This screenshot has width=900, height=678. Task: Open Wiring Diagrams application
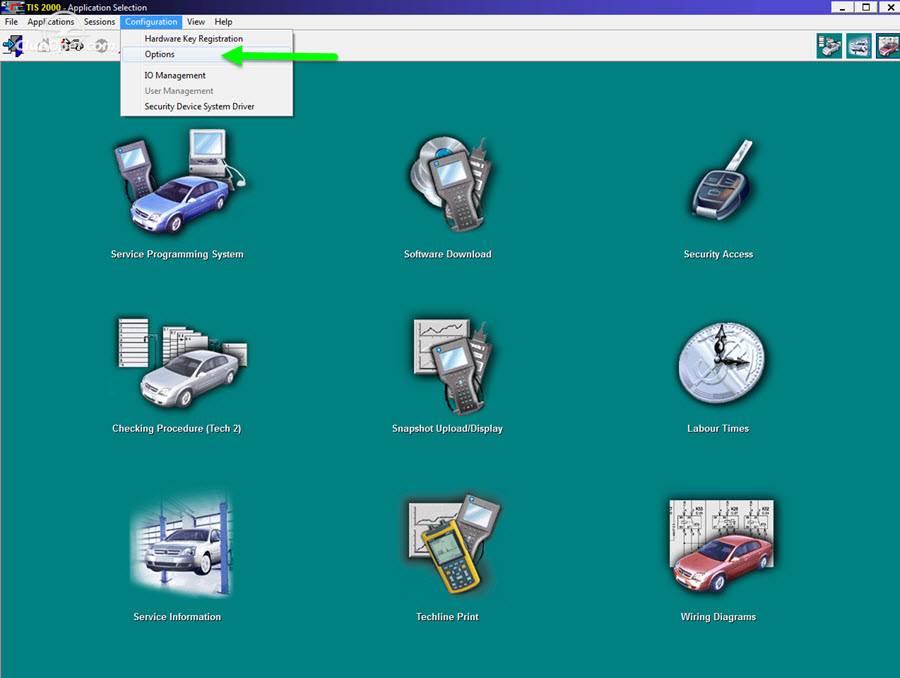[721, 546]
